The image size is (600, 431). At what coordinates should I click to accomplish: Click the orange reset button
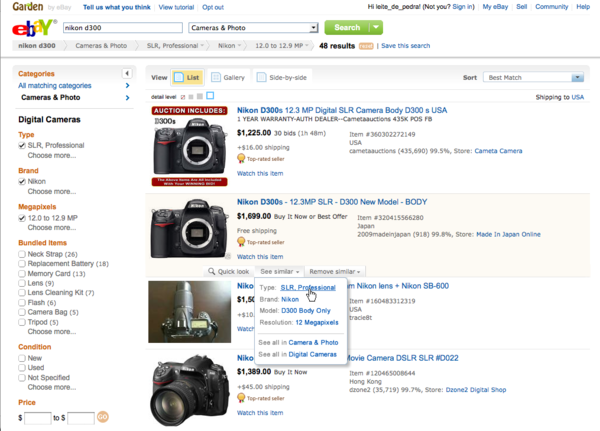pos(366,46)
